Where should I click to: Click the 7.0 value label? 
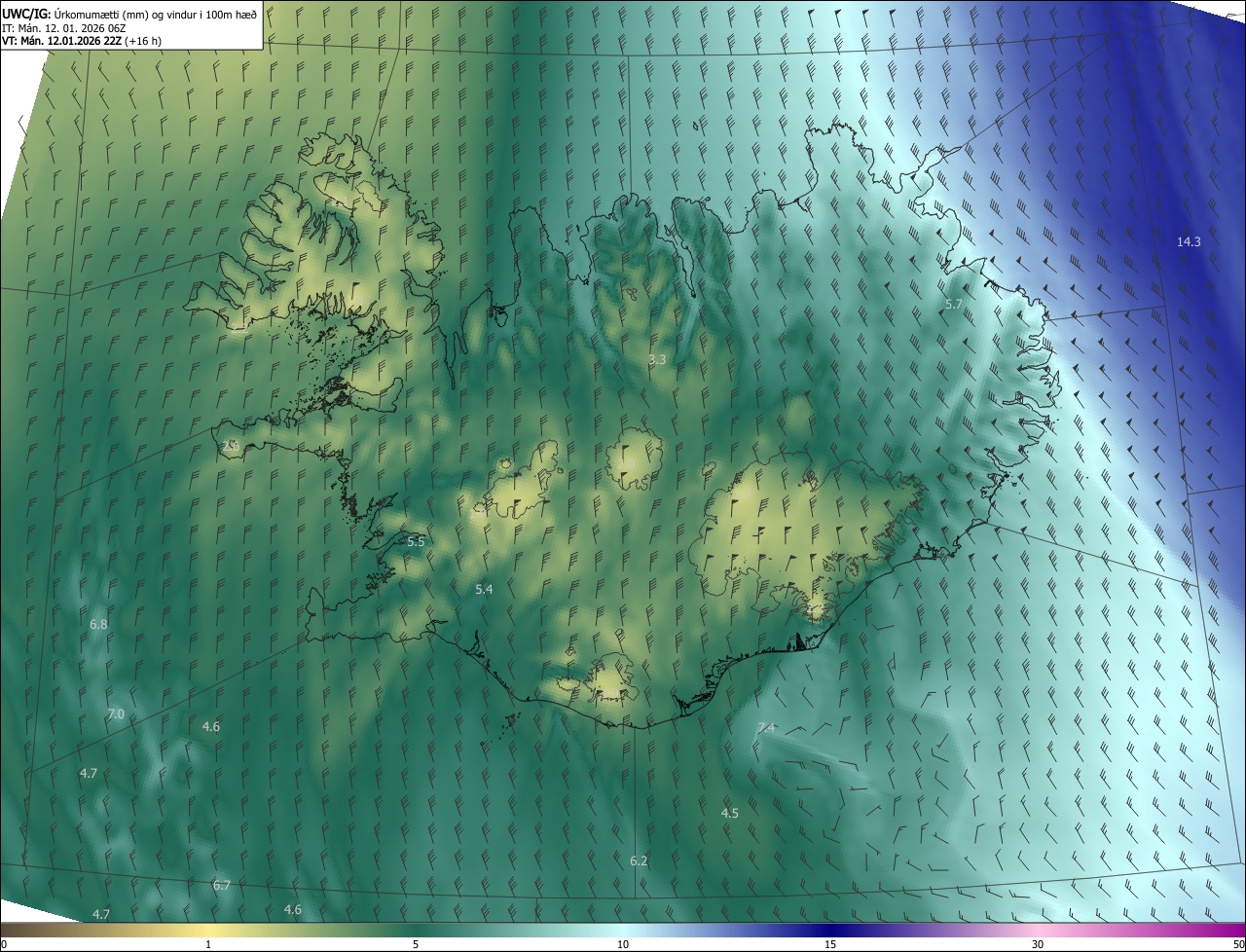click(116, 714)
